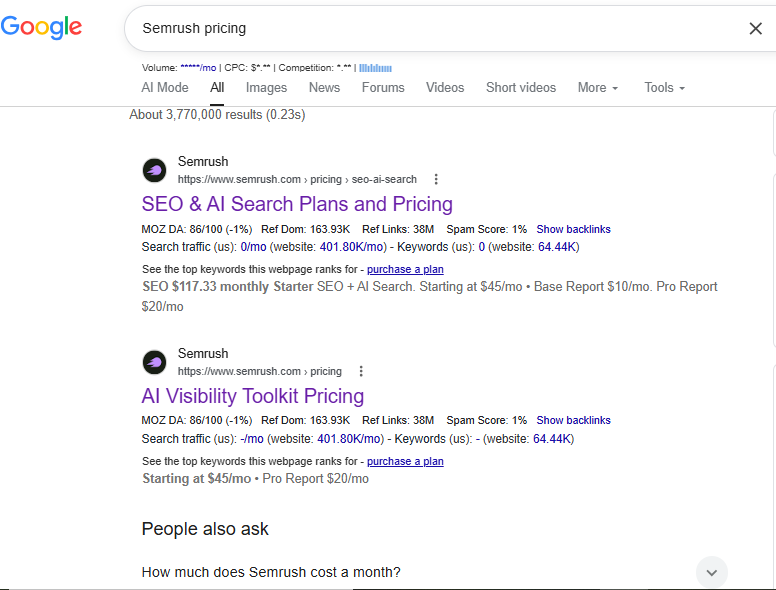The image size is (776, 590).
Task: Click the first result URL semrush.com seo-ai-search
Action: pyautogui.click(x=297, y=179)
